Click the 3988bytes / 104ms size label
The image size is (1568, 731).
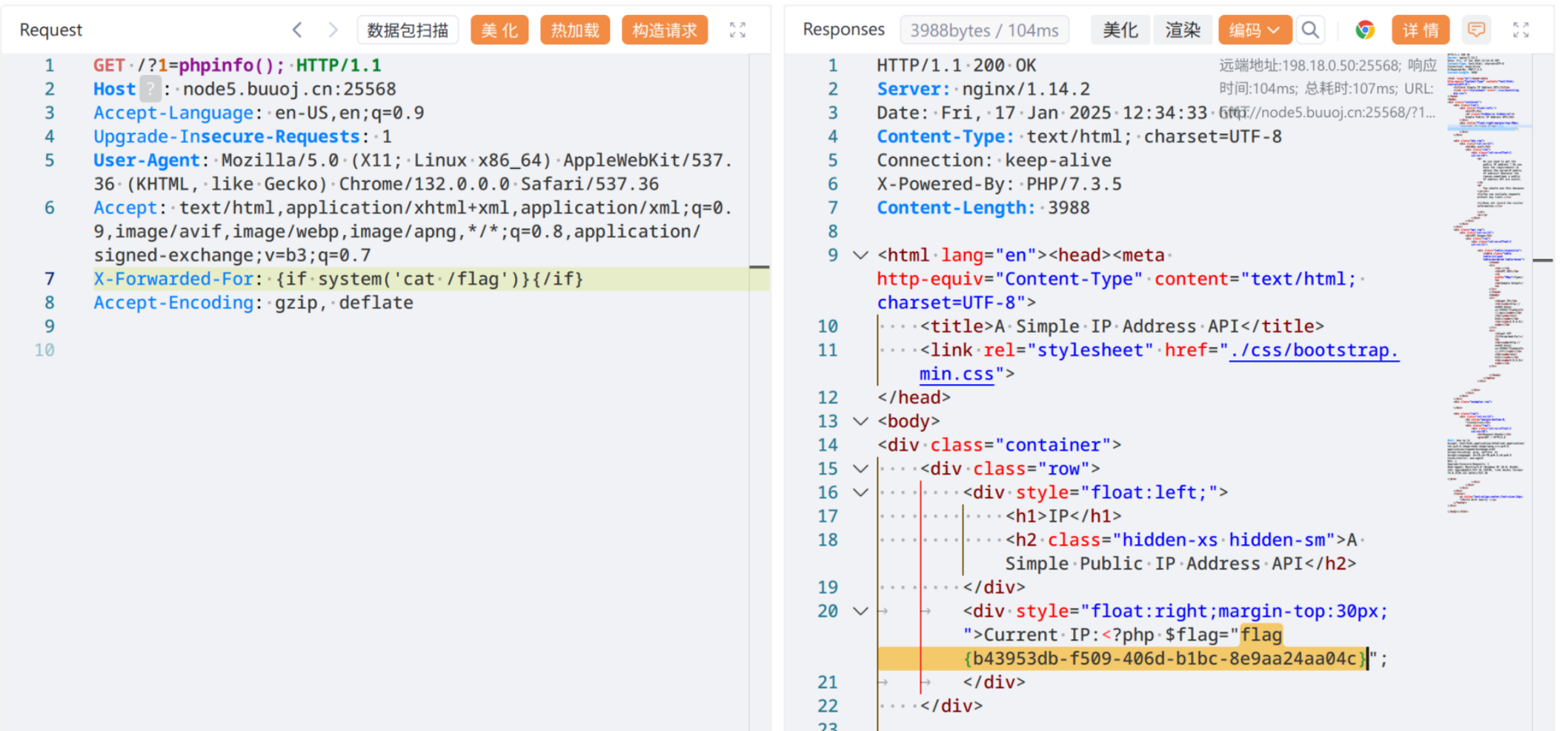tap(984, 30)
